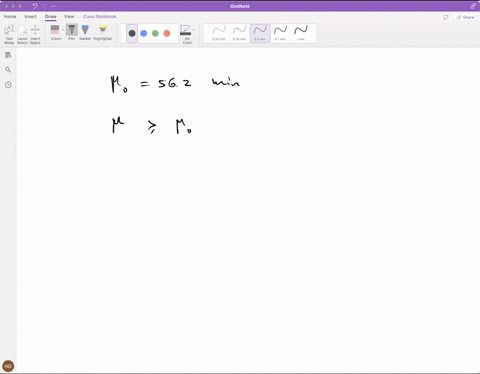Screen dimensions: 480x374
Task: Set pen thickness to 0.7 mm
Action: [280, 33]
